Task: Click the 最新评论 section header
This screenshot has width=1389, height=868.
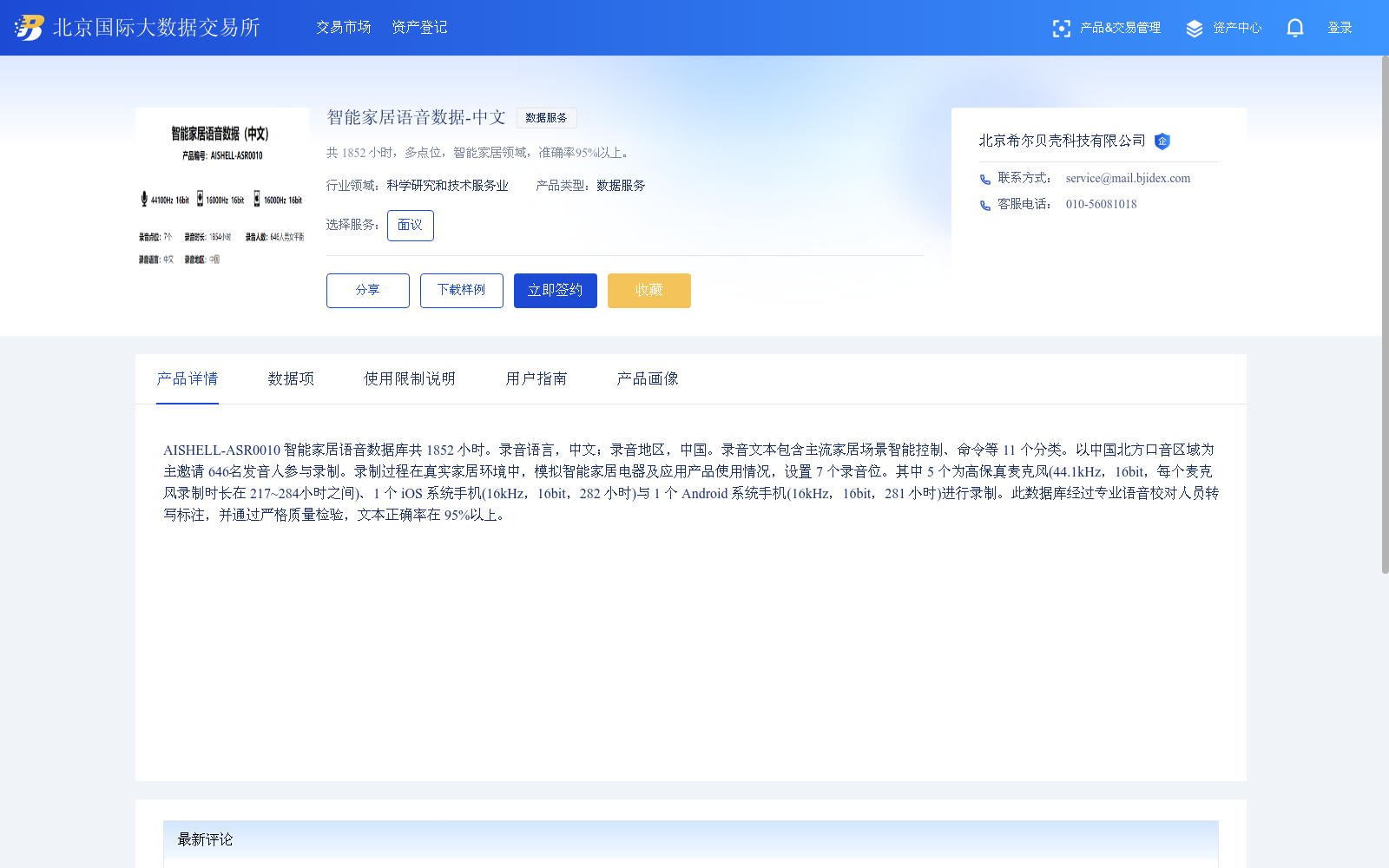Action: click(x=691, y=839)
